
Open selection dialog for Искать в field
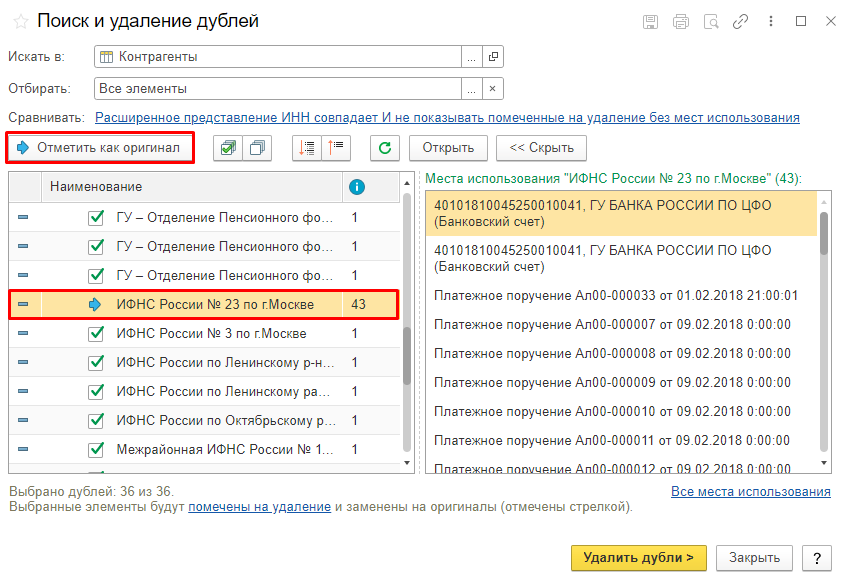click(471, 57)
